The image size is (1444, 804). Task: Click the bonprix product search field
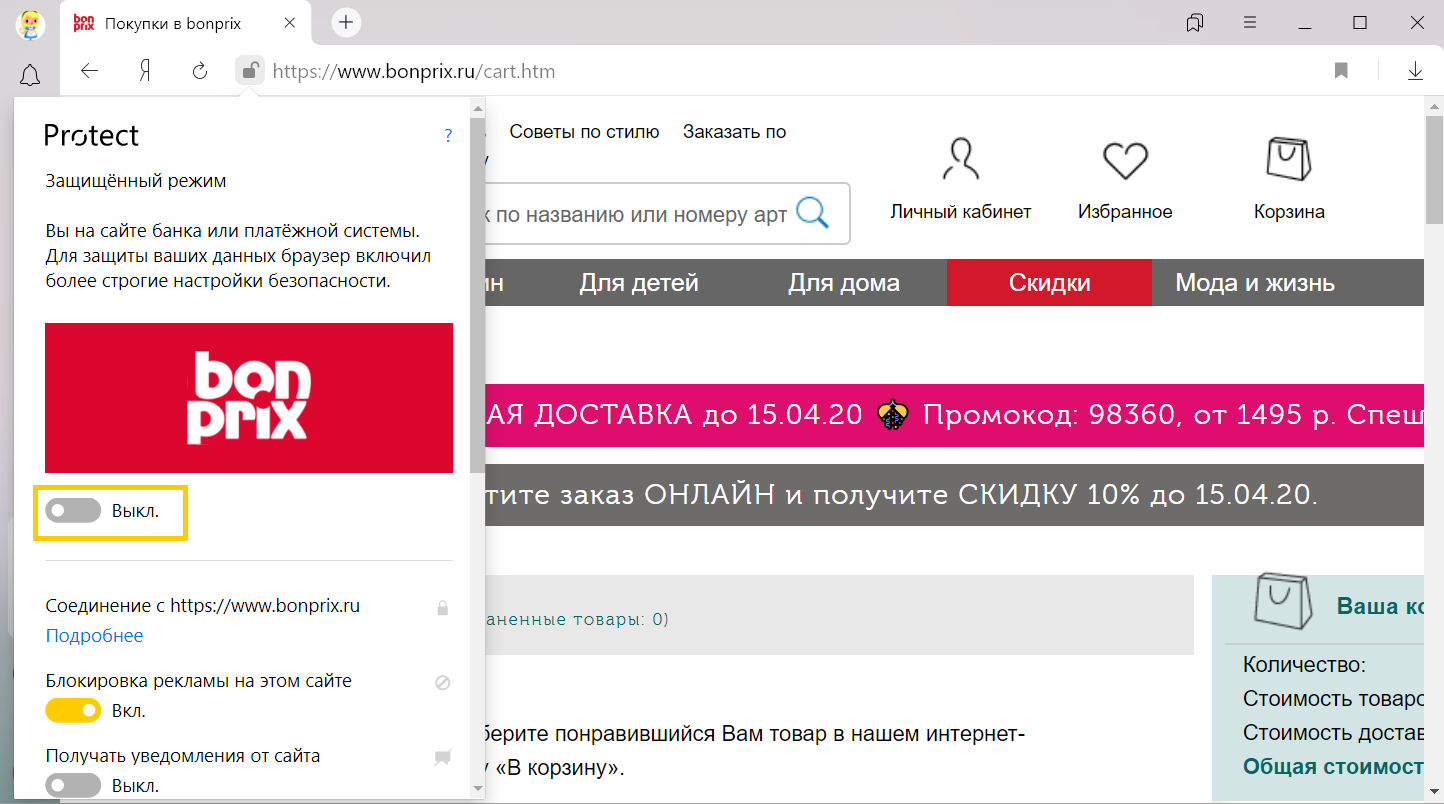point(640,214)
